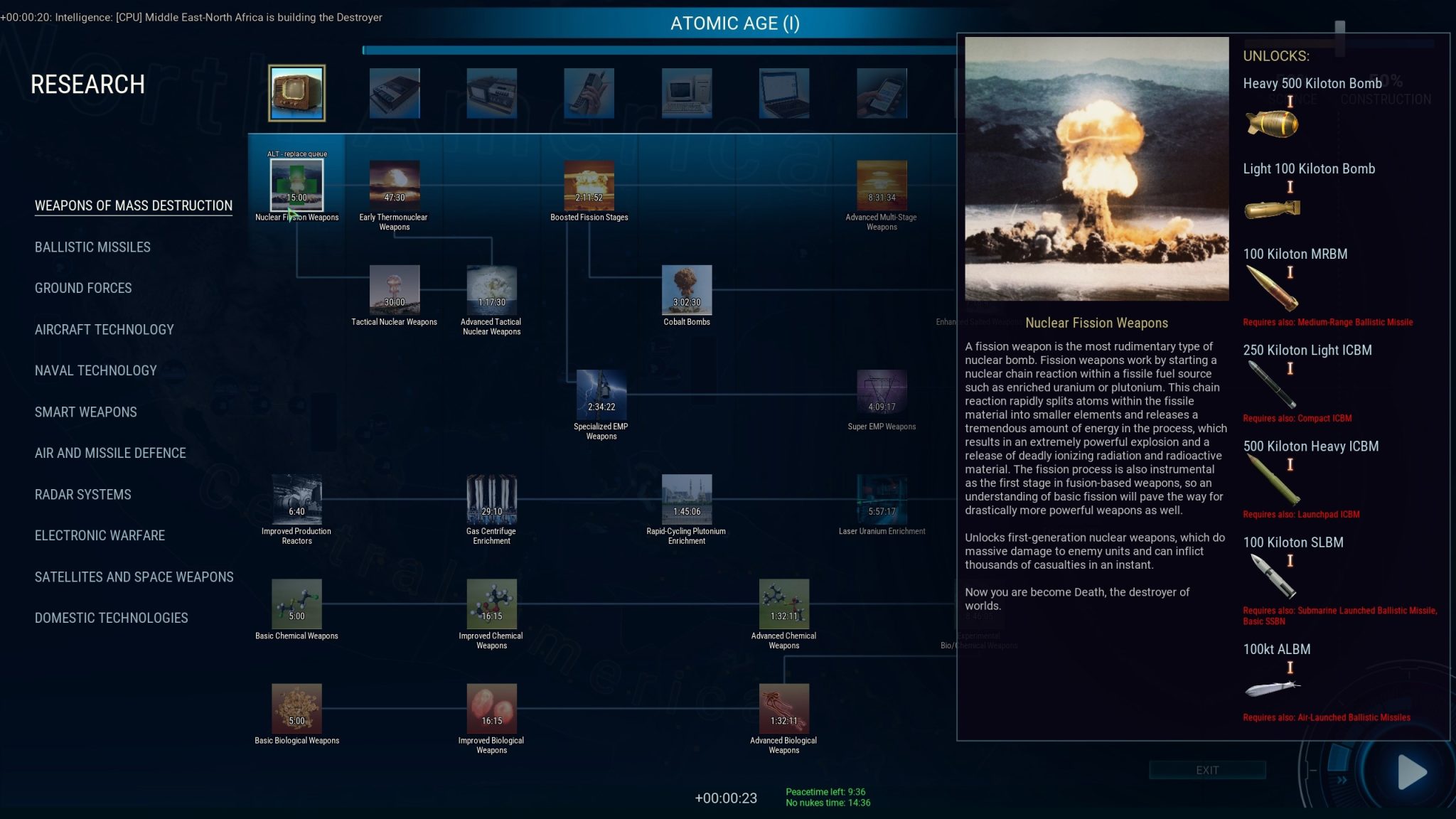Select the Air and Missile Defence section
Image resolution: width=1456 pixels, height=819 pixels.
tap(110, 453)
